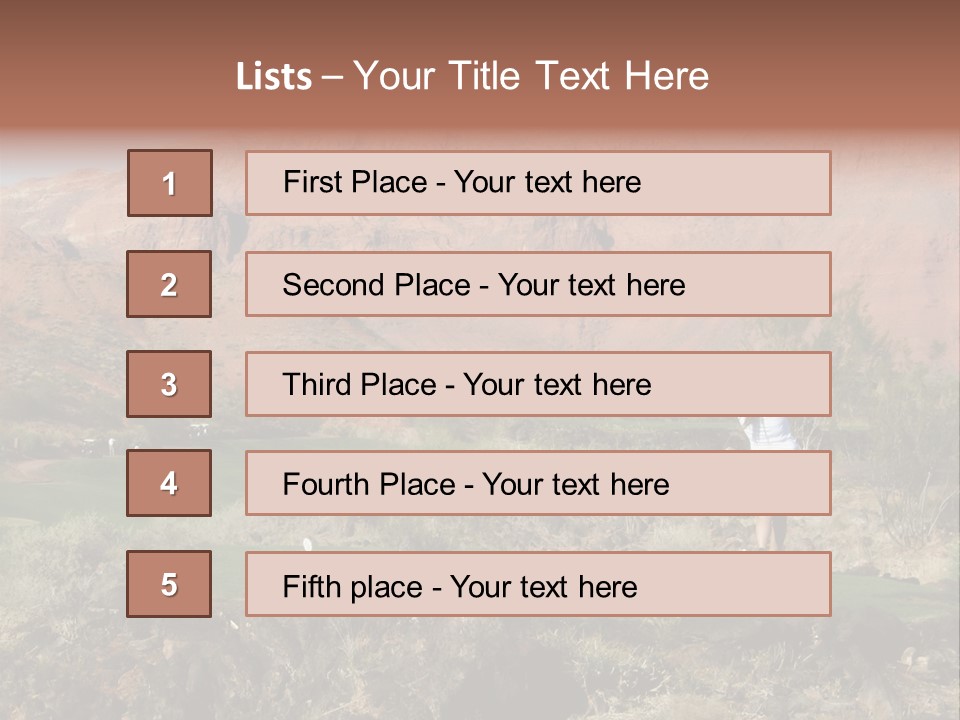The width and height of the screenshot is (960, 720).
Task: Click the number 3 box
Action: coord(169,384)
